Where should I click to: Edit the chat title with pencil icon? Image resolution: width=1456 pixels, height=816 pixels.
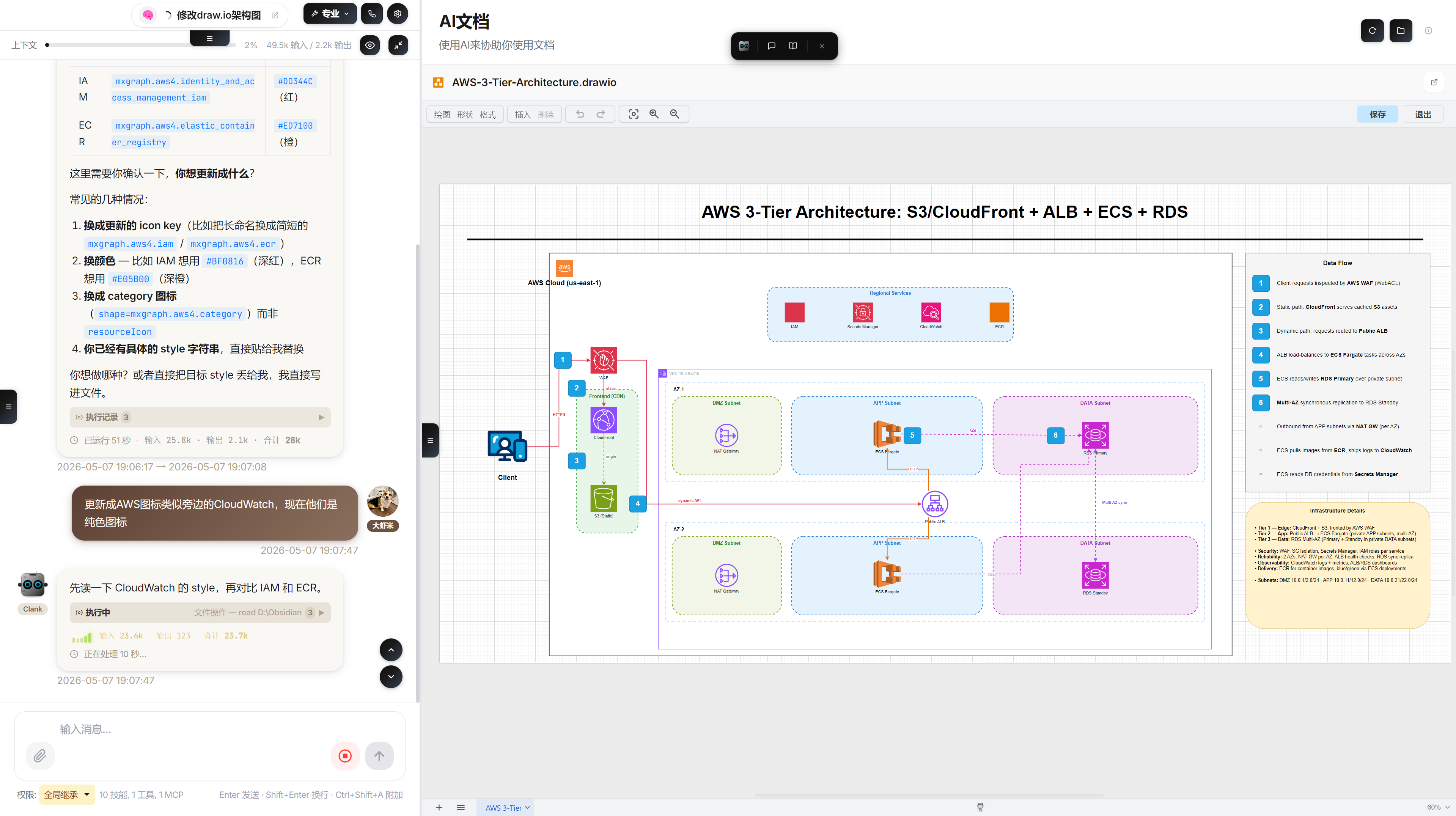275,15
